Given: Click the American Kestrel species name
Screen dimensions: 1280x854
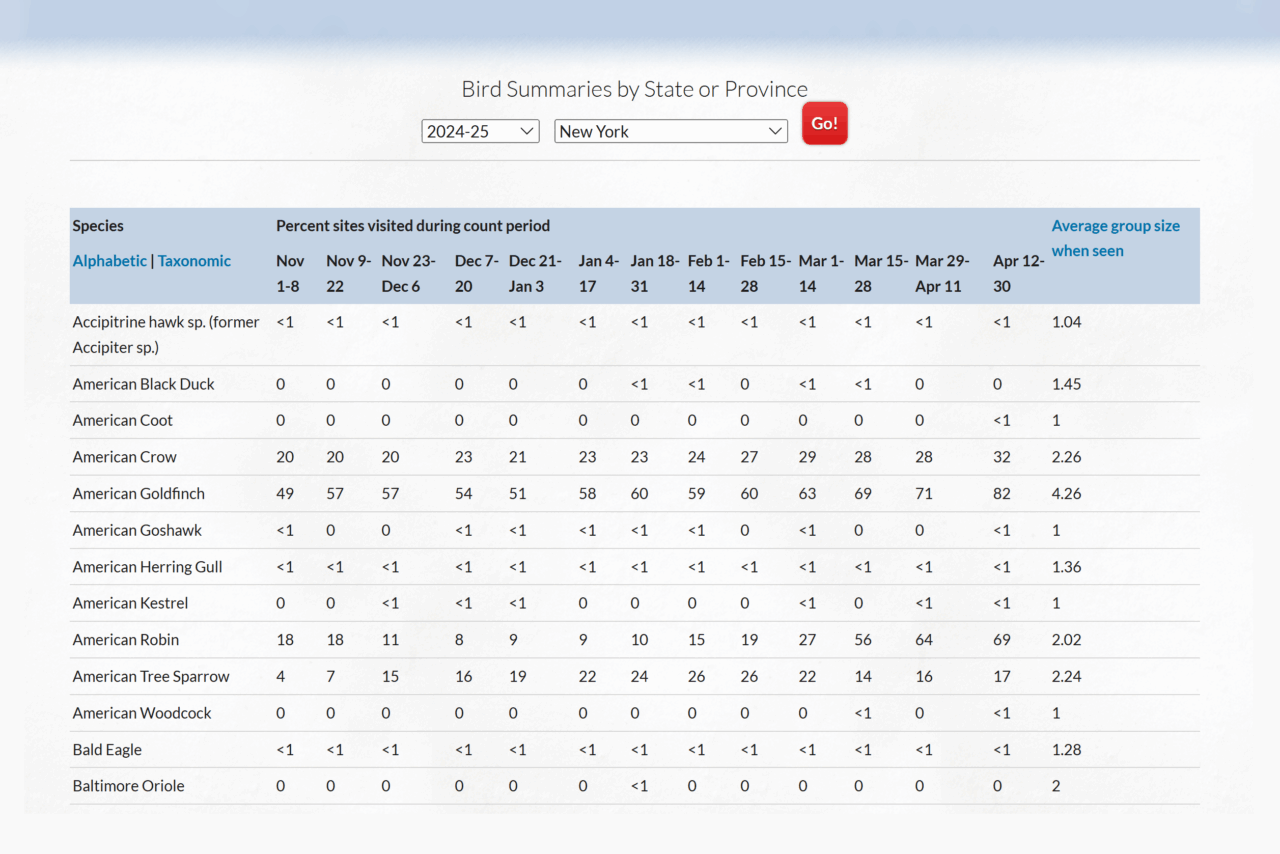Looking at the screenshot, I should 130,604.
